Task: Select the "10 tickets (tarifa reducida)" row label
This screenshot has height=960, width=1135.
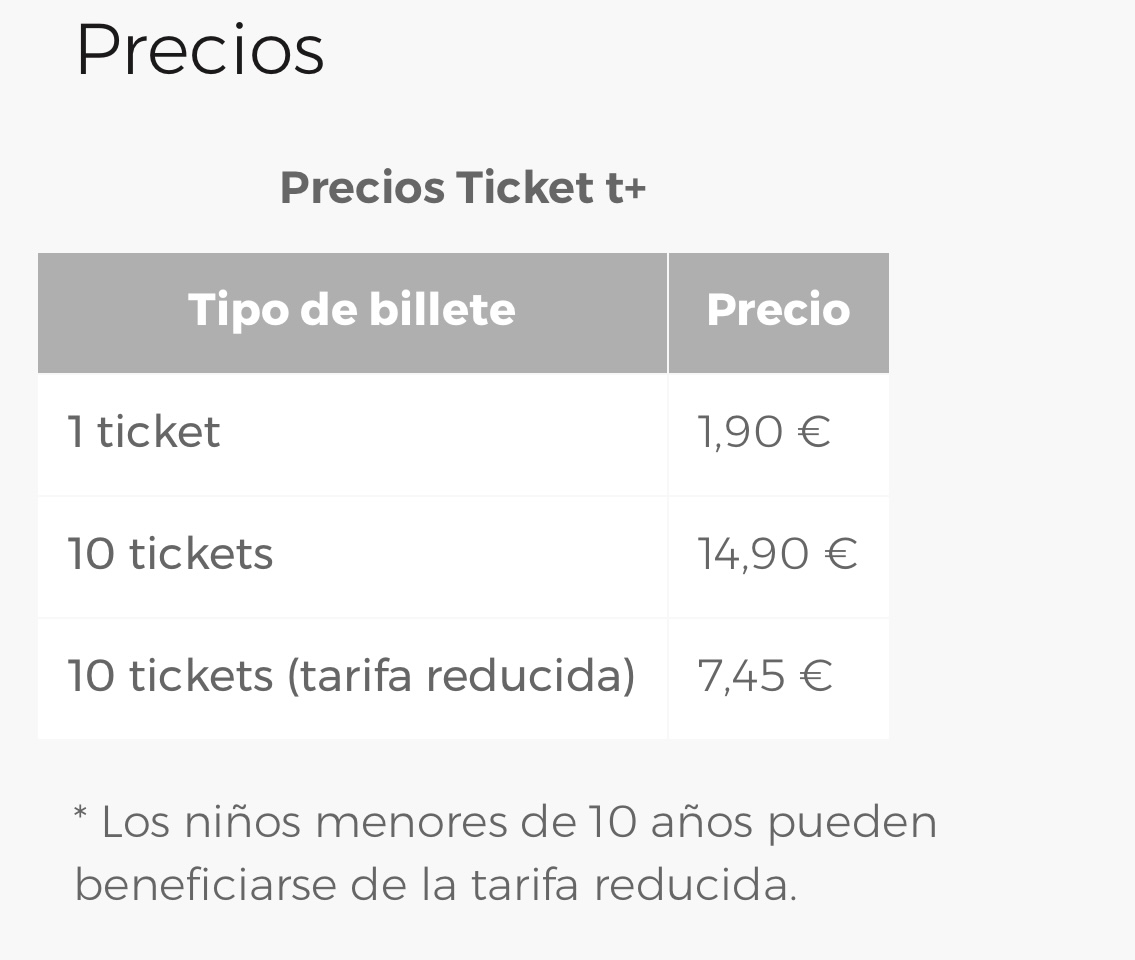Action: (350, 676)
